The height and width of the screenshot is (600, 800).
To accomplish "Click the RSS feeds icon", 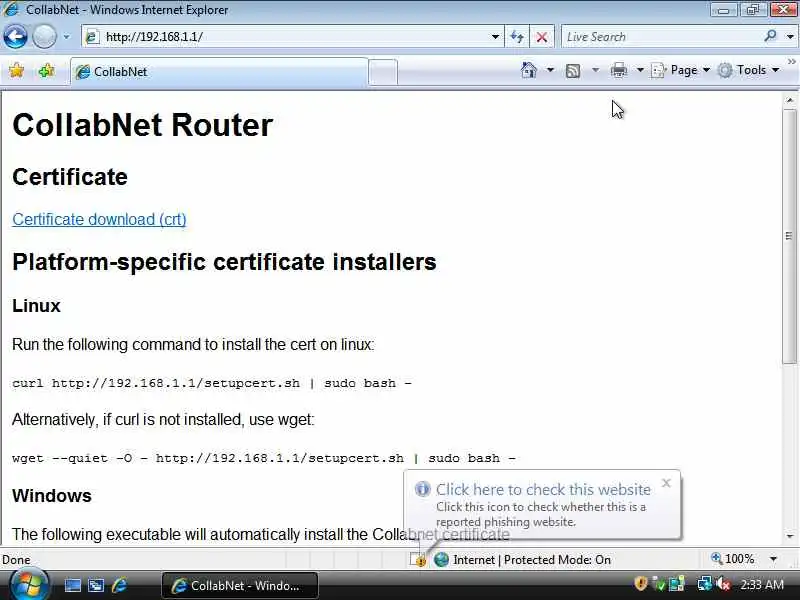I will tap(573, 70).
